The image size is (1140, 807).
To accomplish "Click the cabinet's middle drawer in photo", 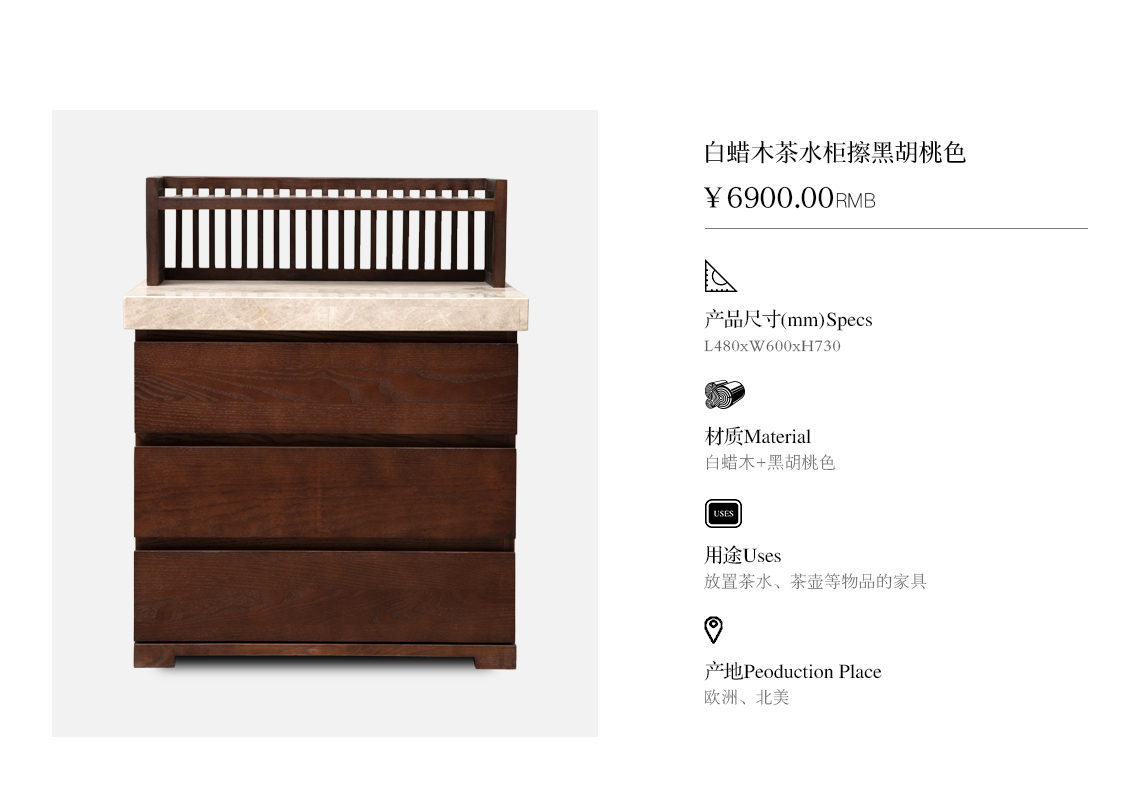I will click(325, 492).
